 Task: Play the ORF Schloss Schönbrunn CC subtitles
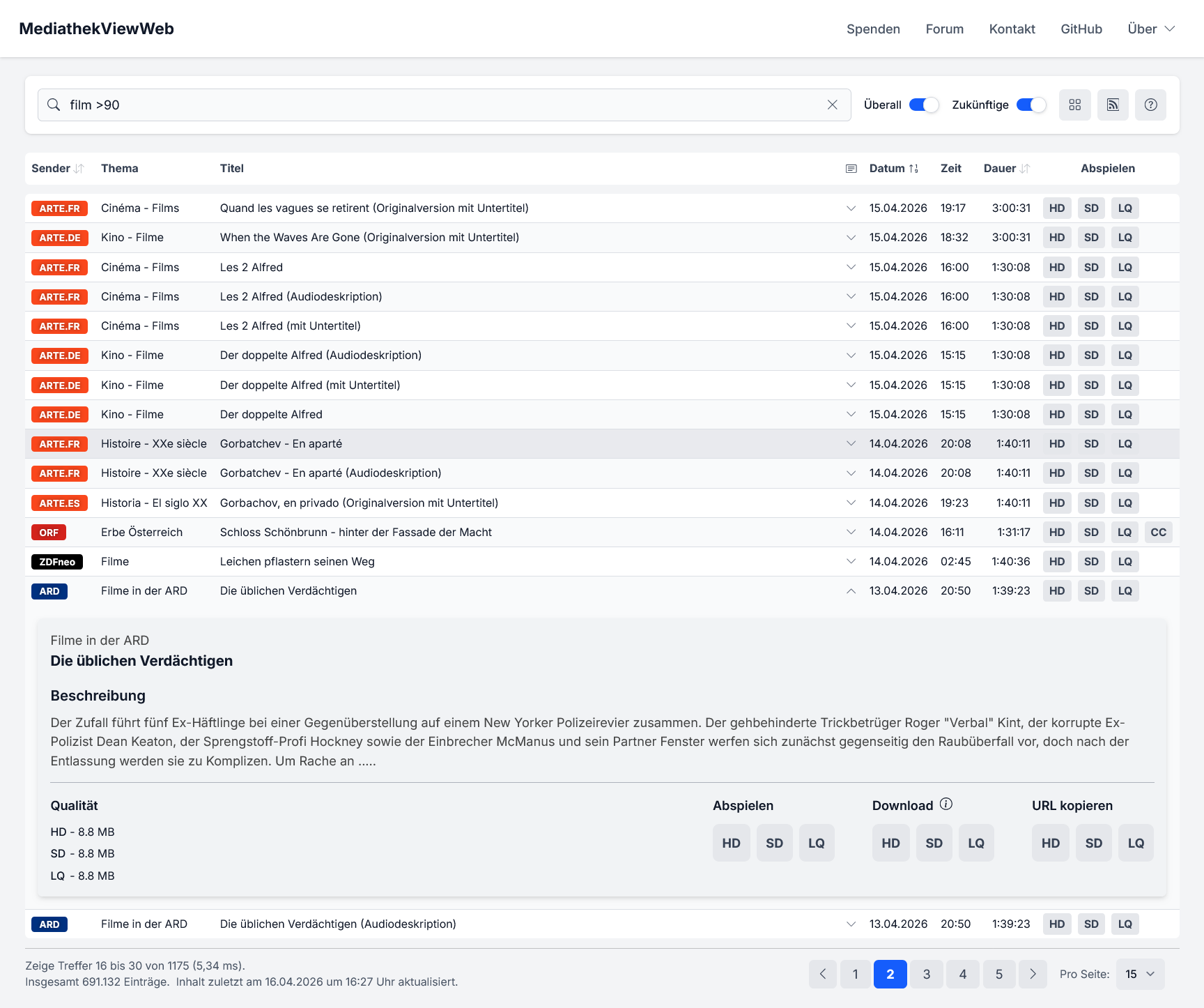click(1158, 533)
